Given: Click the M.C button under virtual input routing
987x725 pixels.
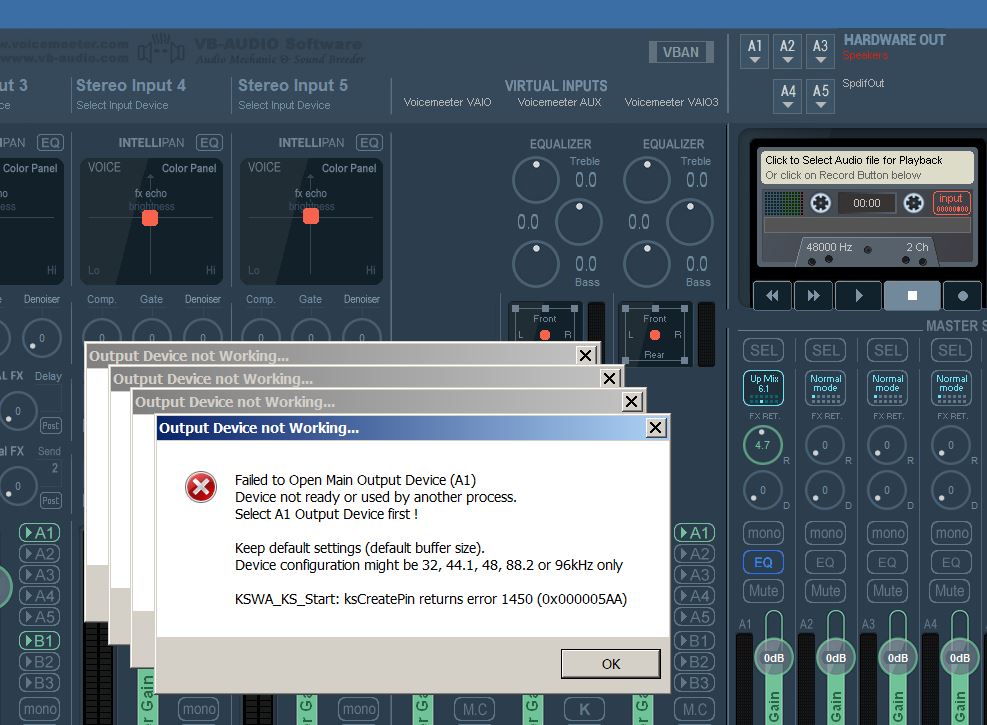Looking at the screenshot, I should pyautogui.click(x=694, y=710).
